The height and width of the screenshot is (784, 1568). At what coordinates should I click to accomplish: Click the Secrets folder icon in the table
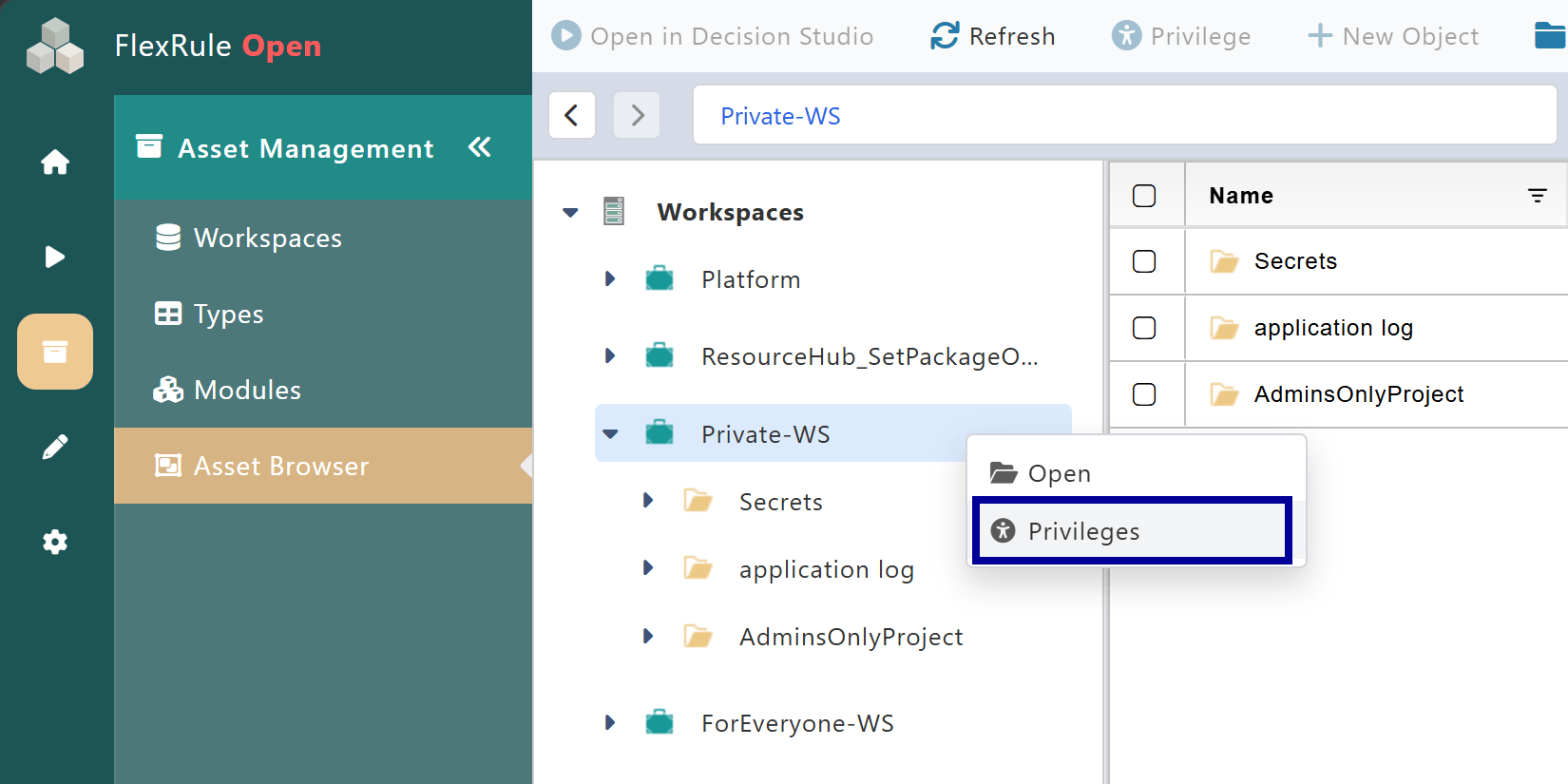pyautogui.click(x=1225, y=261)
